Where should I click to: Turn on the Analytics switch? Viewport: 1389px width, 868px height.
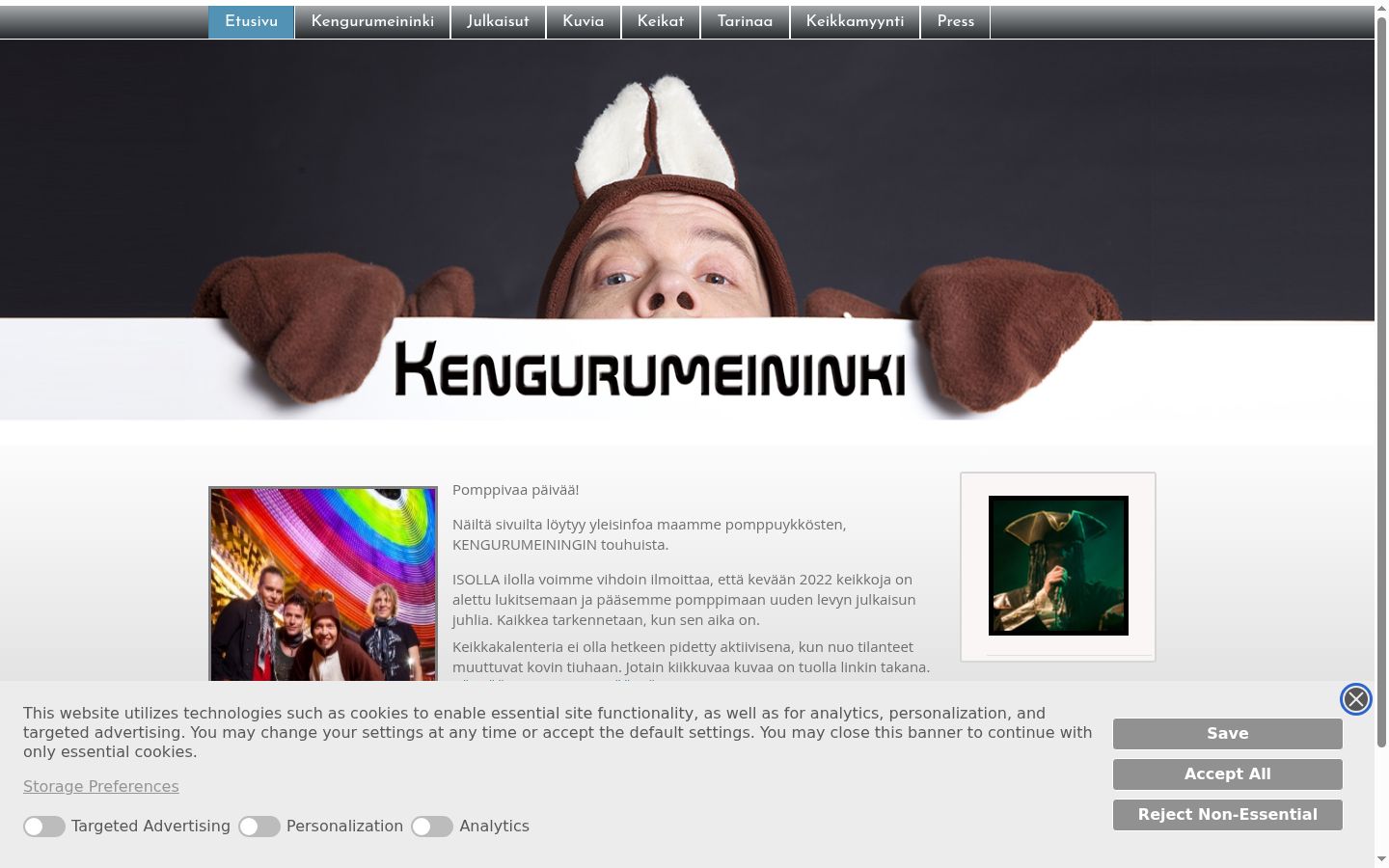432,827
